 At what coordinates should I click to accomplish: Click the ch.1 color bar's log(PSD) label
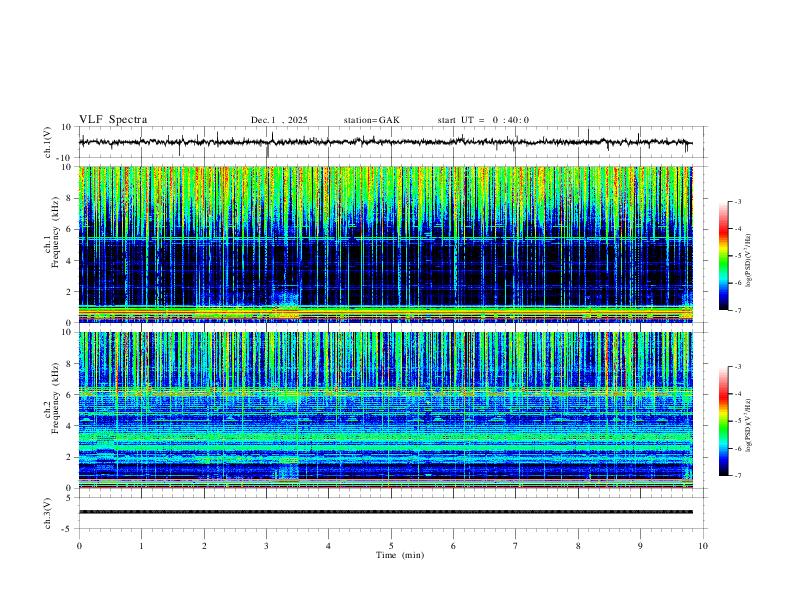click(x=749, y=260)
